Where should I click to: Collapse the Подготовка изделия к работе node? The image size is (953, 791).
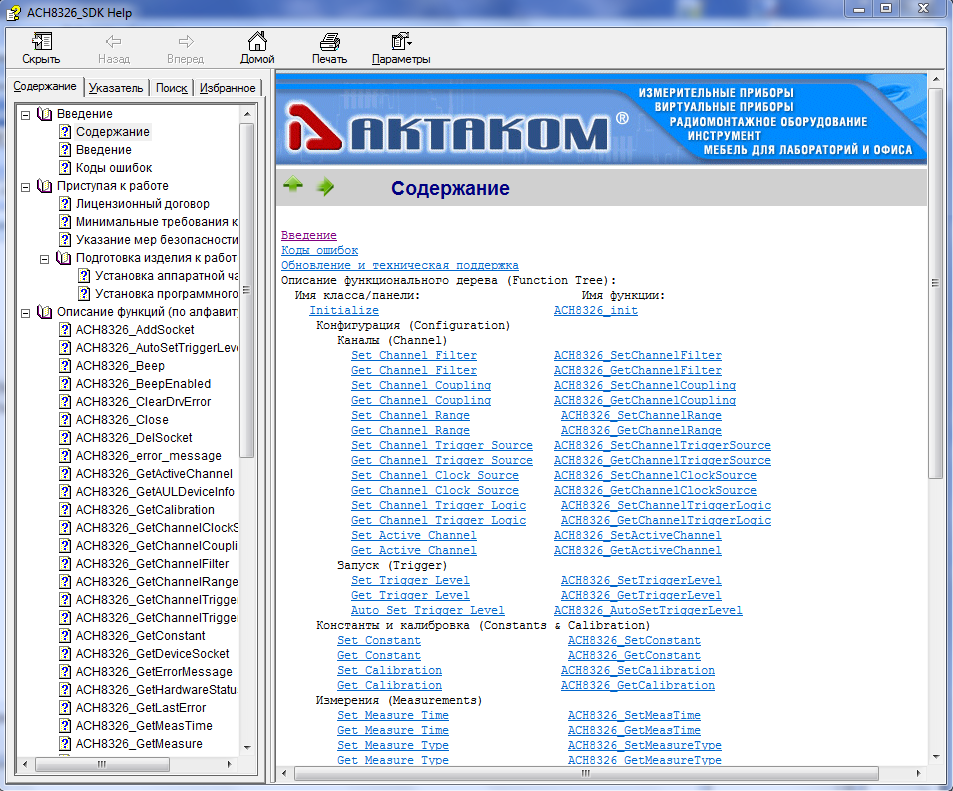point(44,259)
